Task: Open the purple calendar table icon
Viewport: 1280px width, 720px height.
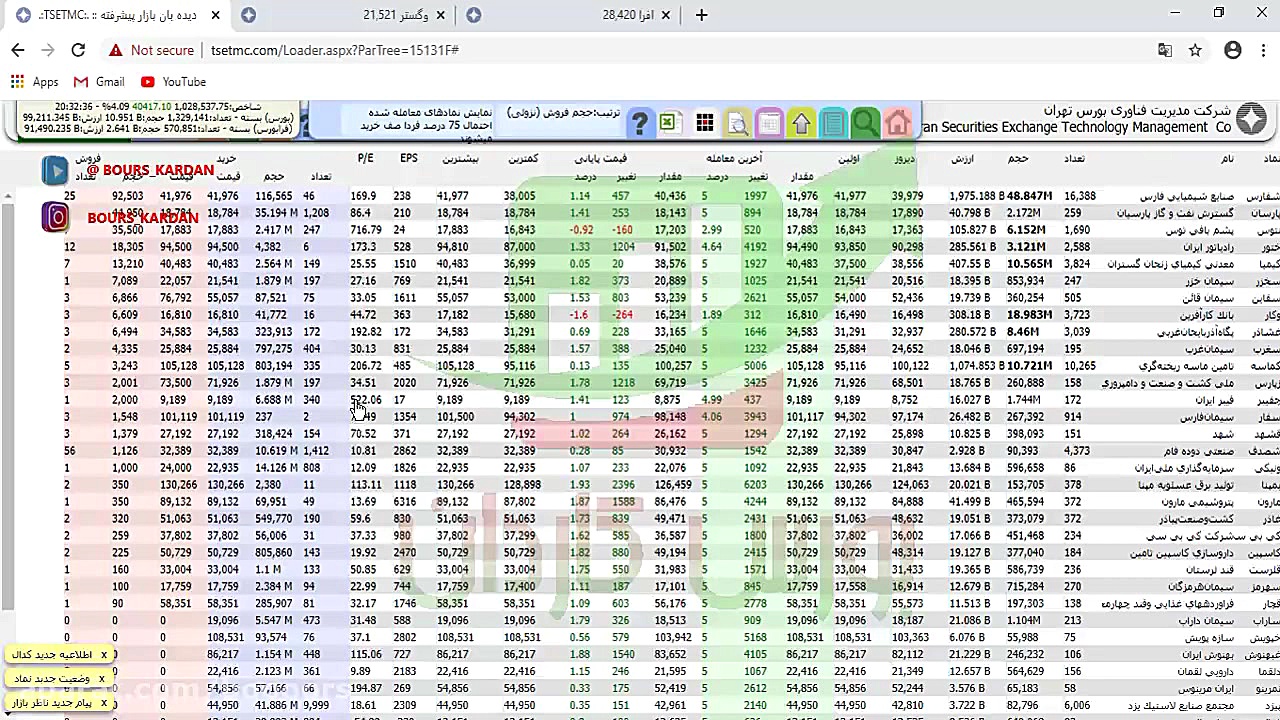Action: (x=769, y=123)
